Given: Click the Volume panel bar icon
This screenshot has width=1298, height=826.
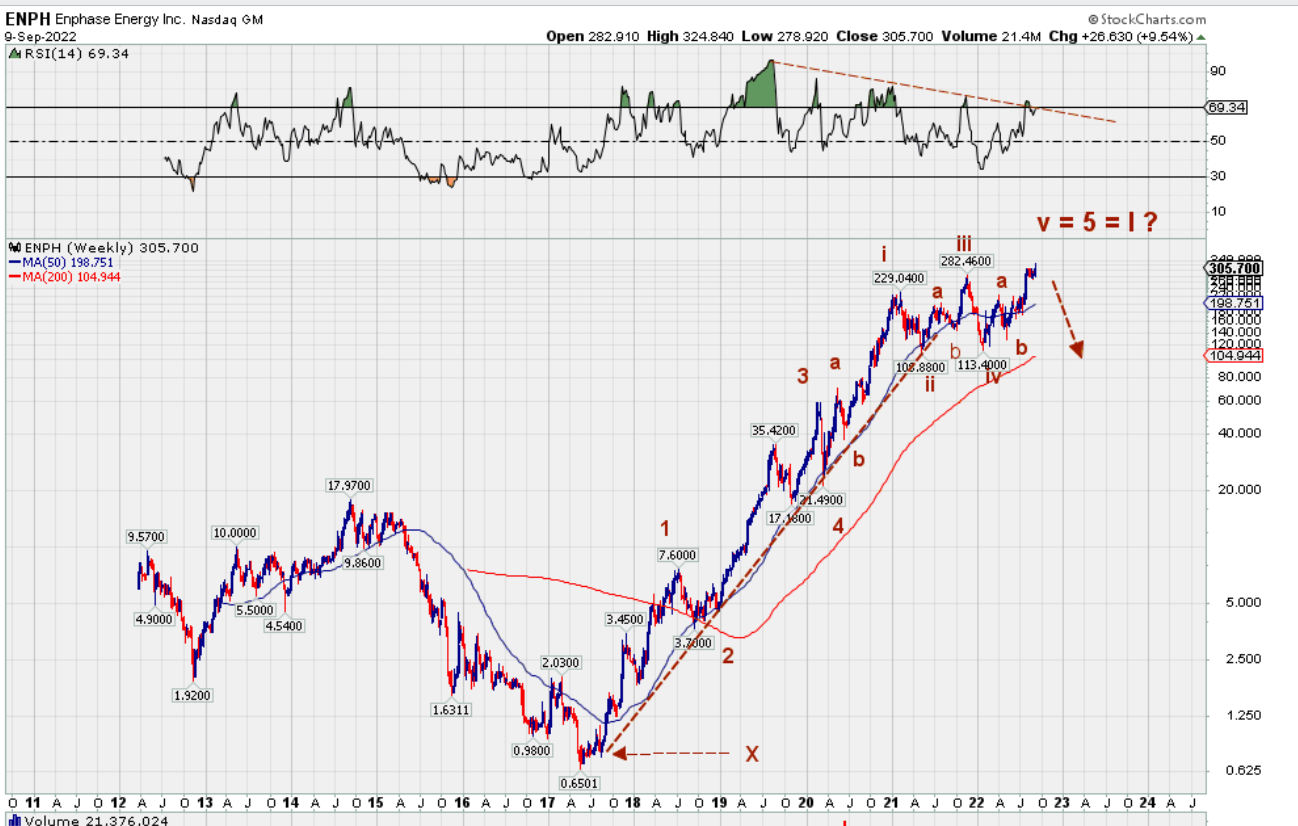Looking at the screenshot, I should (14, 820).
